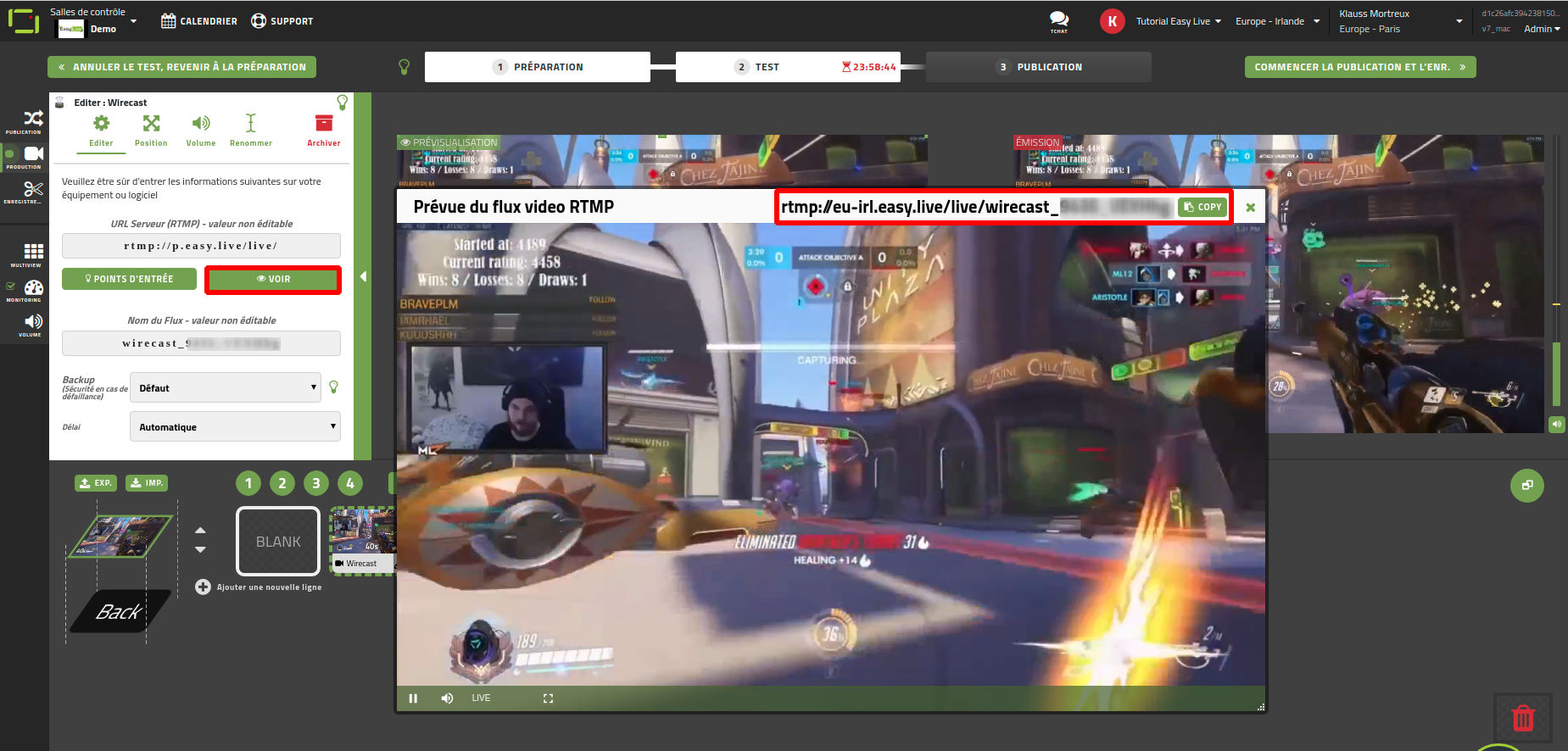Select the BLANK scene thumbnail
Viewport: 1568px width, 751px height.
[278, 541]
